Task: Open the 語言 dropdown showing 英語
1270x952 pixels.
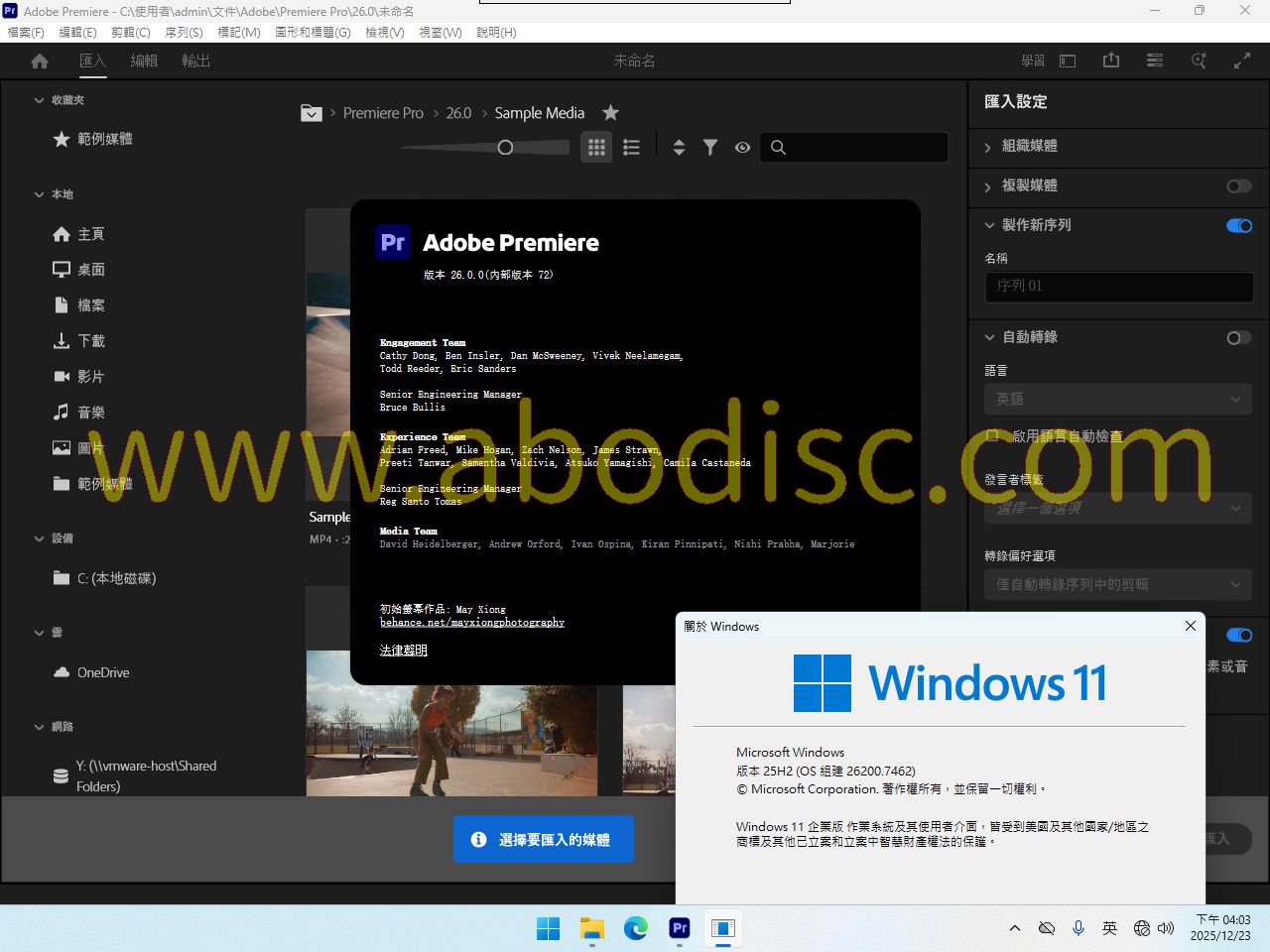Action: tap(1117, 400)
